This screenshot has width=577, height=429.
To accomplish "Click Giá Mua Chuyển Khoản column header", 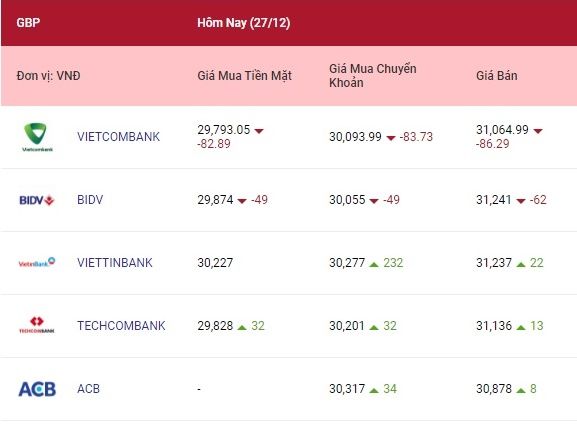I will (373, 76).
